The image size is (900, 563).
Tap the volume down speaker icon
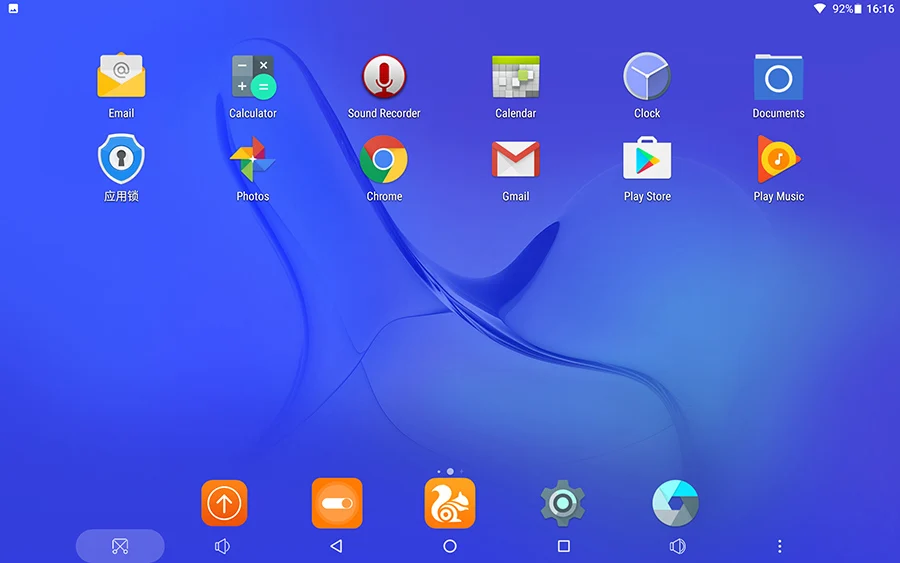click(x=223, y=546)
